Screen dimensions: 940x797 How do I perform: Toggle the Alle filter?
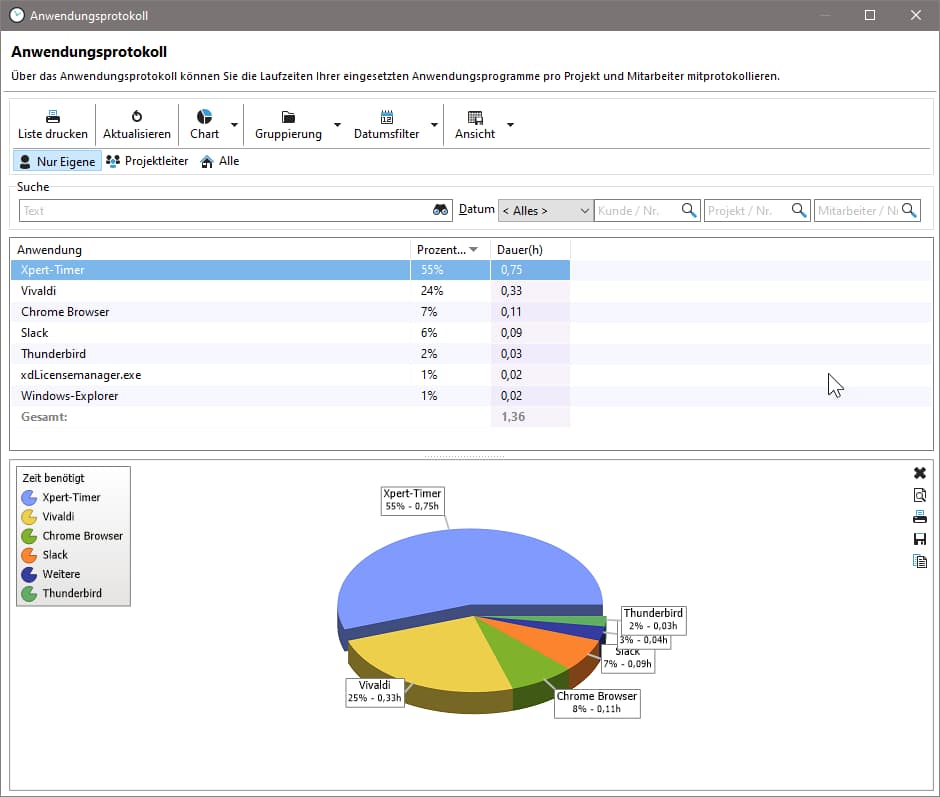219,161
